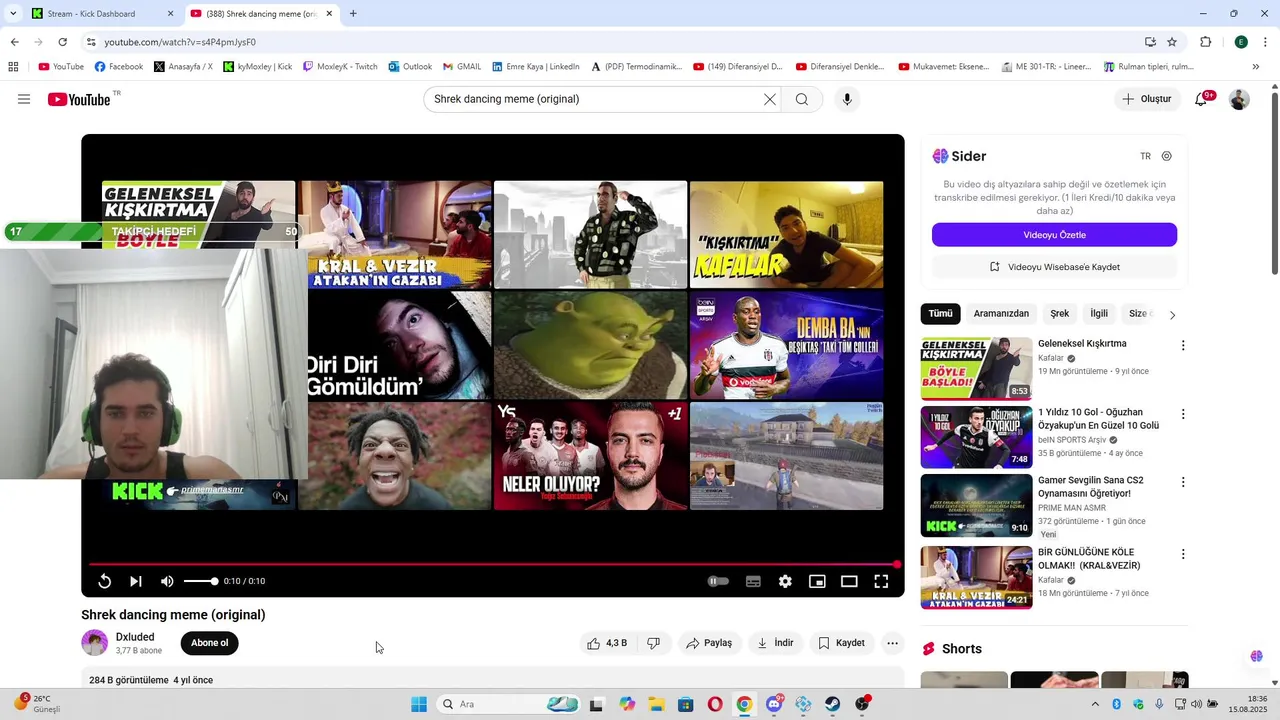
Task: Expand the system tray hidden icons
Action: click(x=1095, y=704)
